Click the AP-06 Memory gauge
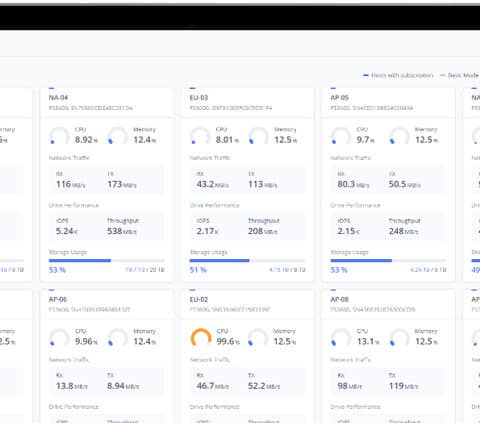Image resolution: width=480 pixels, height=423 pixels. [x=118, y=337]
